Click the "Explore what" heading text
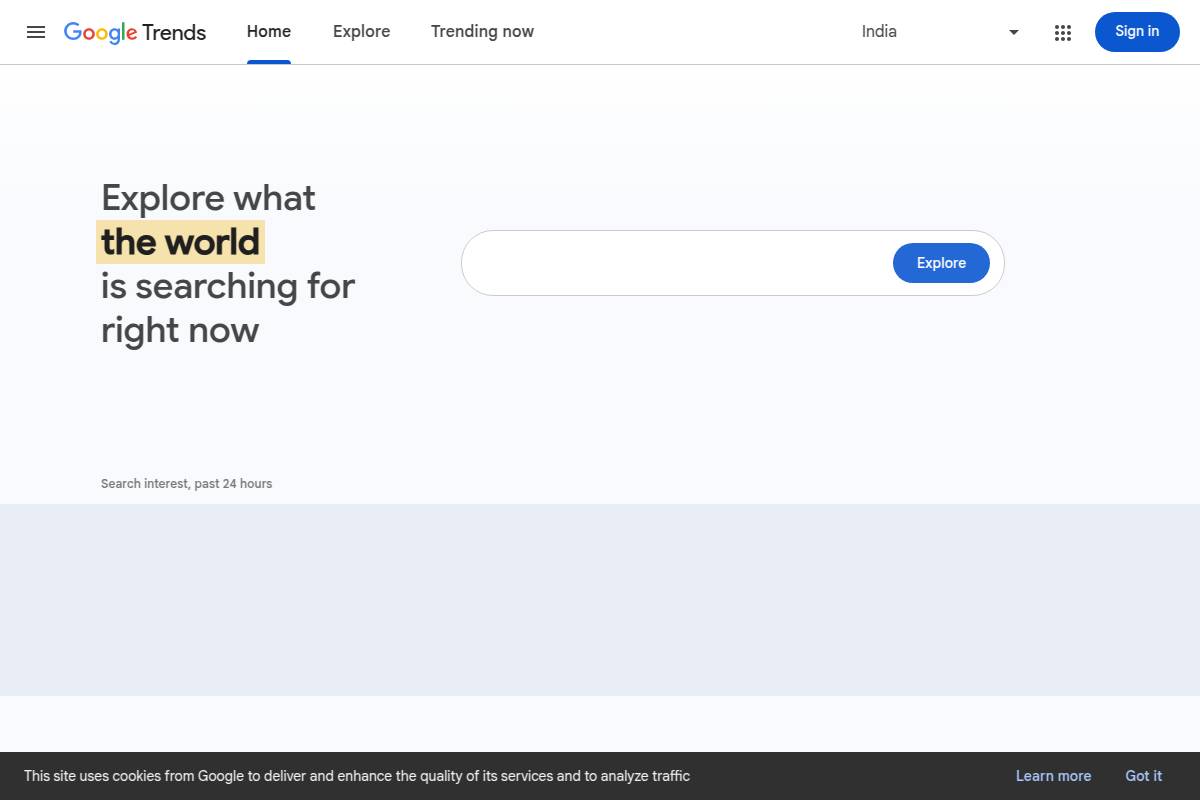Viewport: 1200px width, 800px height. point(208,198)
